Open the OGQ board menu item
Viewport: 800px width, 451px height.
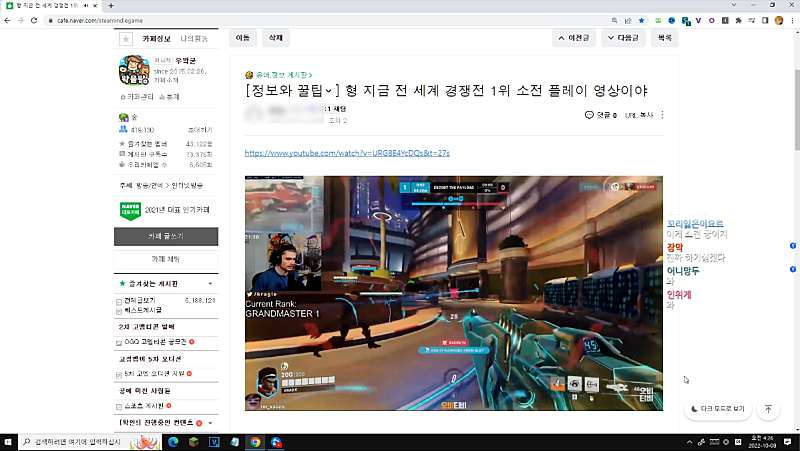(155, 342)
